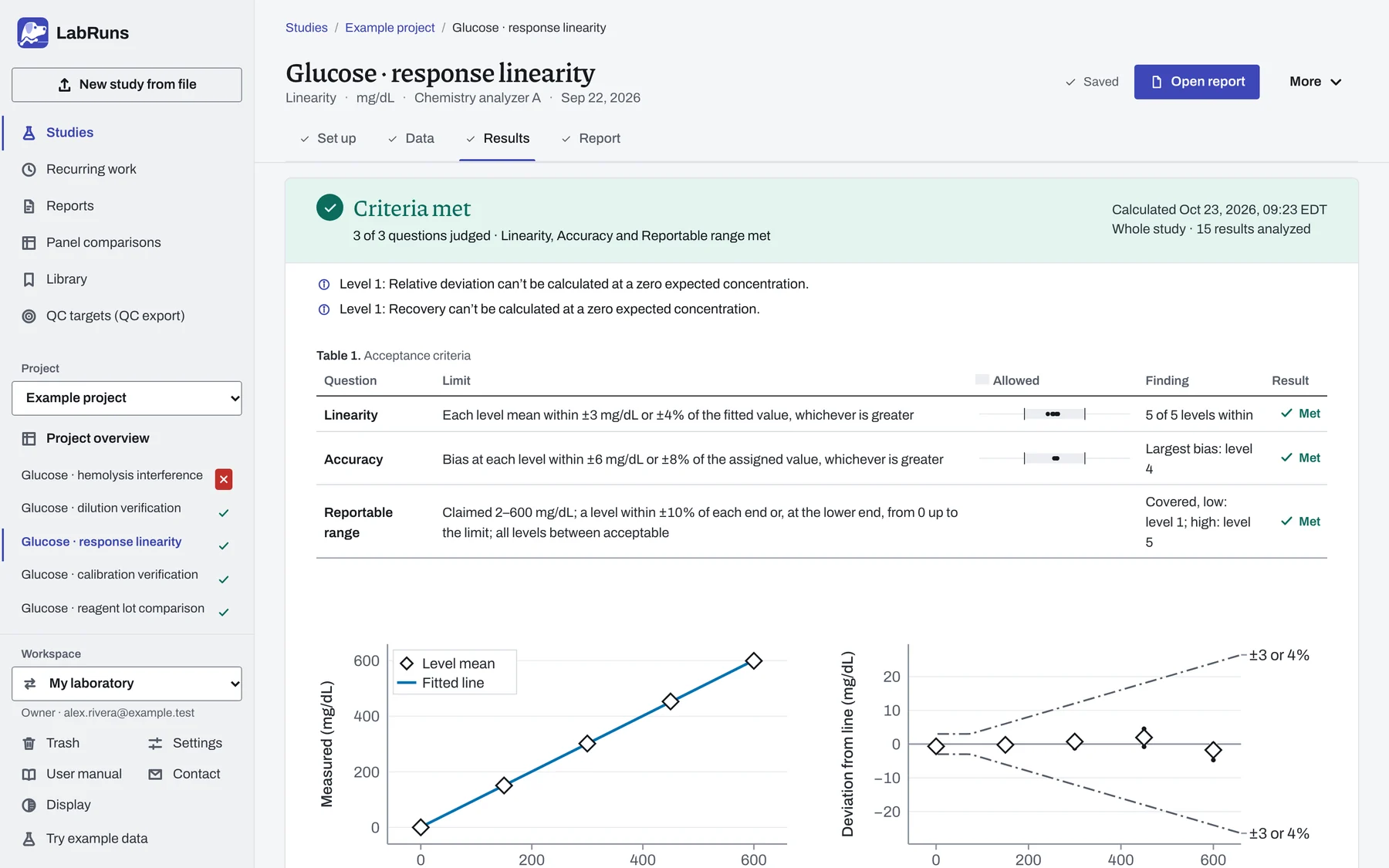The width and height of the screenshot is (1389, 868).
Task: Open the Example project dropdown
Action: (x=127, y=398)
